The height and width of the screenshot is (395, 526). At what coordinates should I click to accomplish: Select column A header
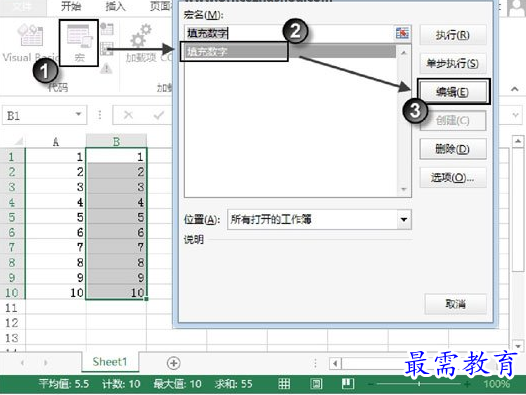pyautogui.click(x=56, y=141)
